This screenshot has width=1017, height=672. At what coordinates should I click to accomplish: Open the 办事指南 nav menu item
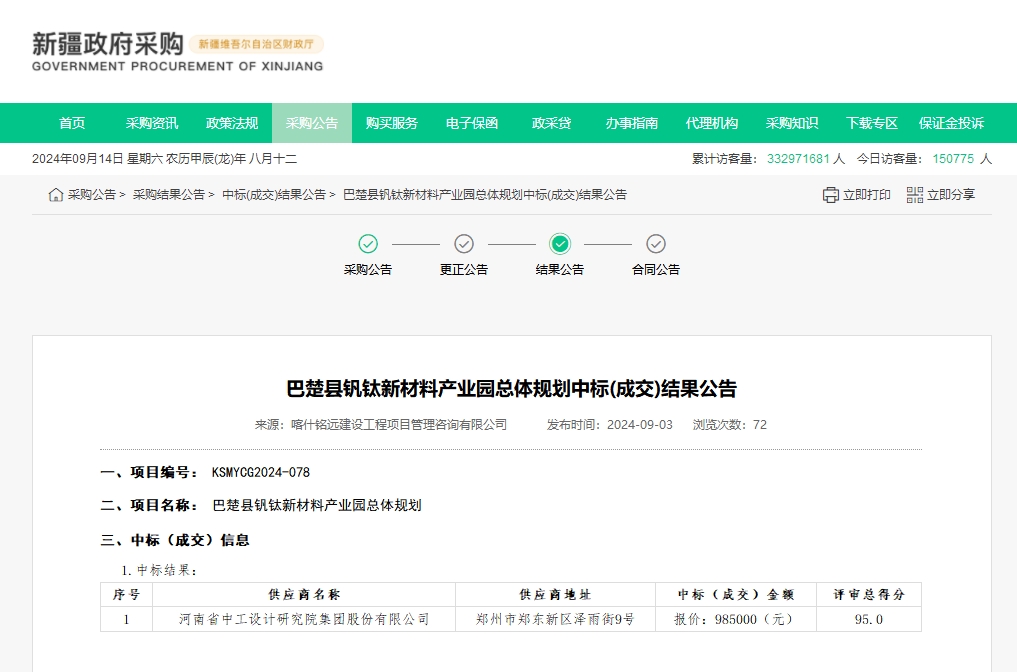coord(632,123)
